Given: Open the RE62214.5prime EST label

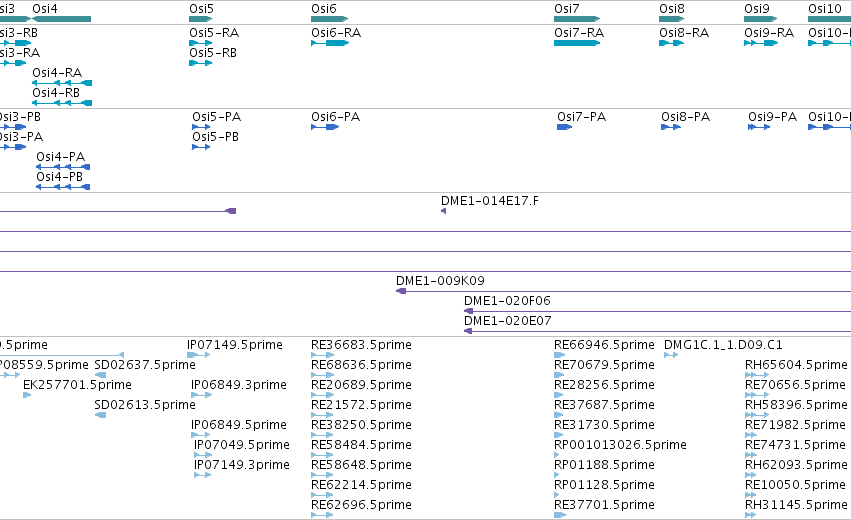Looking at the screenshot, I should tap(361, 485).
